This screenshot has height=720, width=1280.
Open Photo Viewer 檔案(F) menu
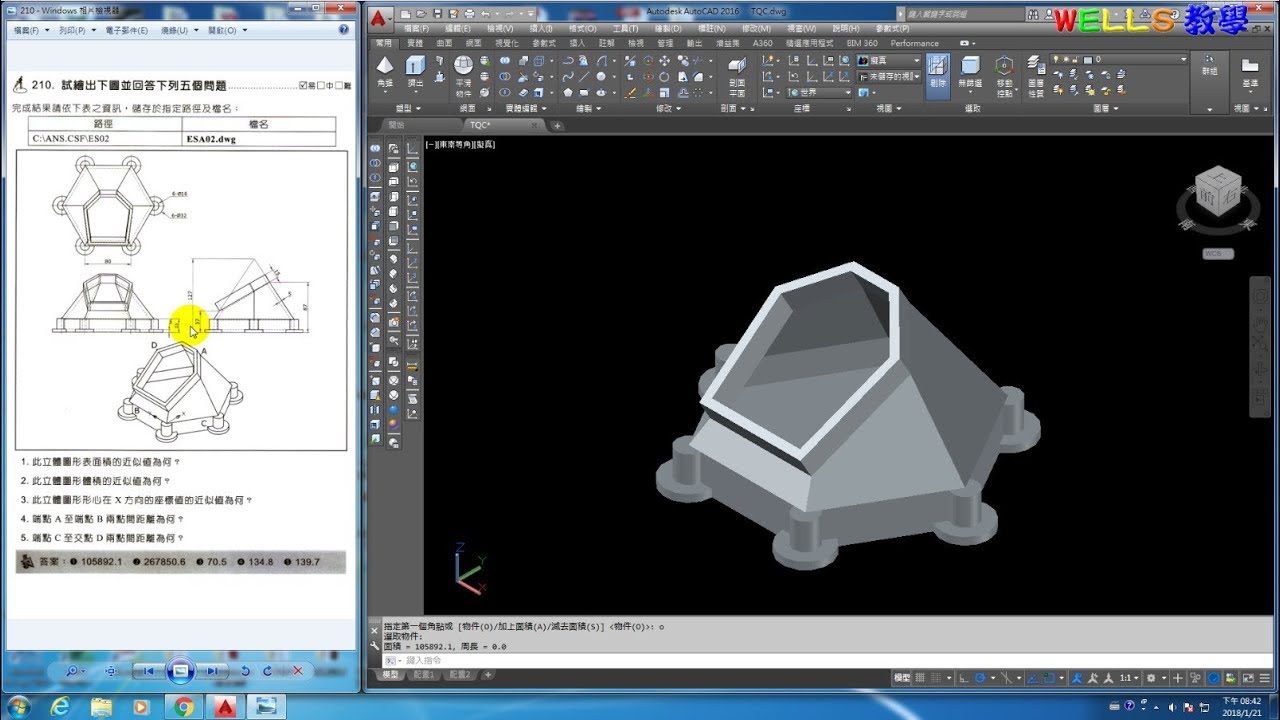point(32,31)
